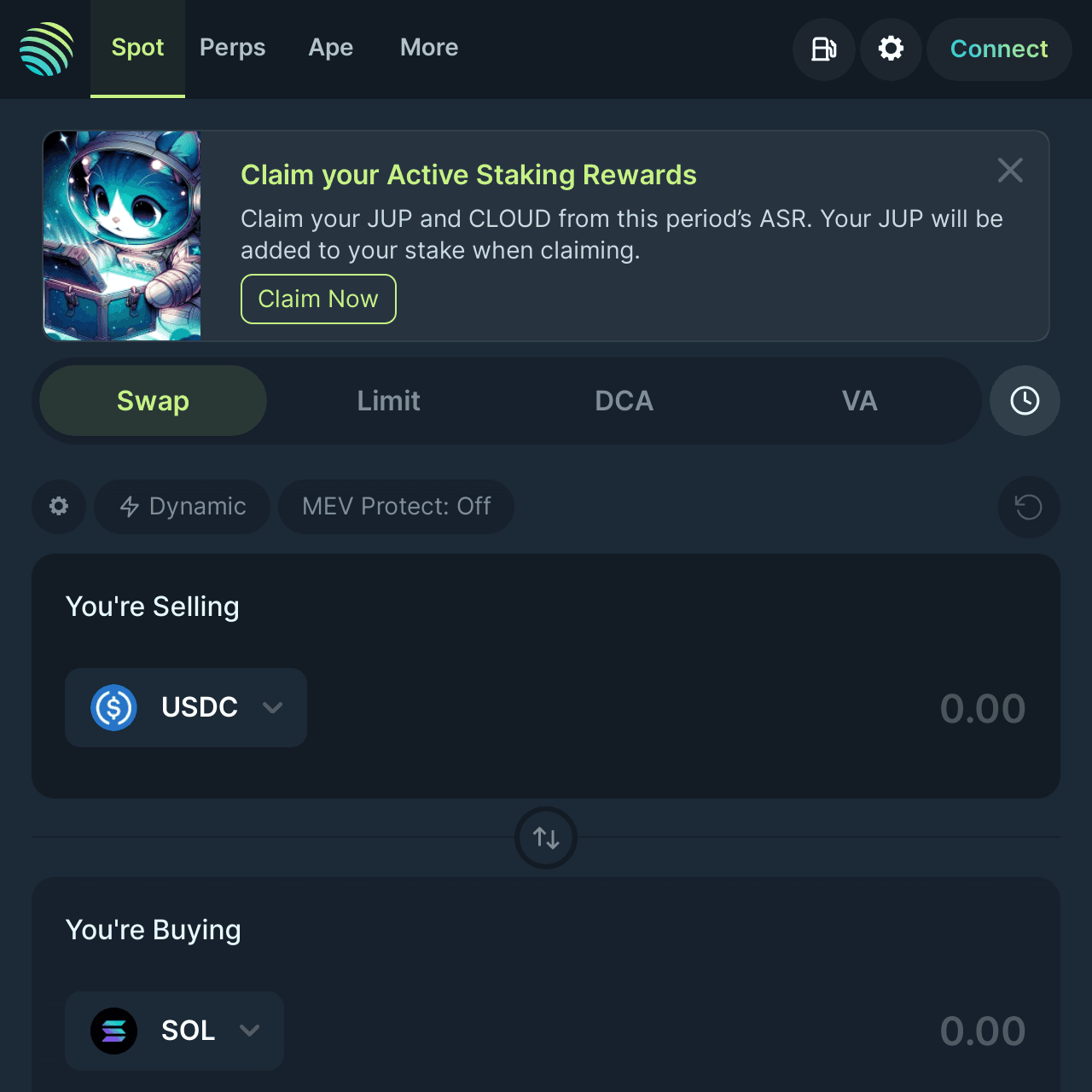
Task: Dismiss the staking rewards banner
Action: click(1010, 171)
